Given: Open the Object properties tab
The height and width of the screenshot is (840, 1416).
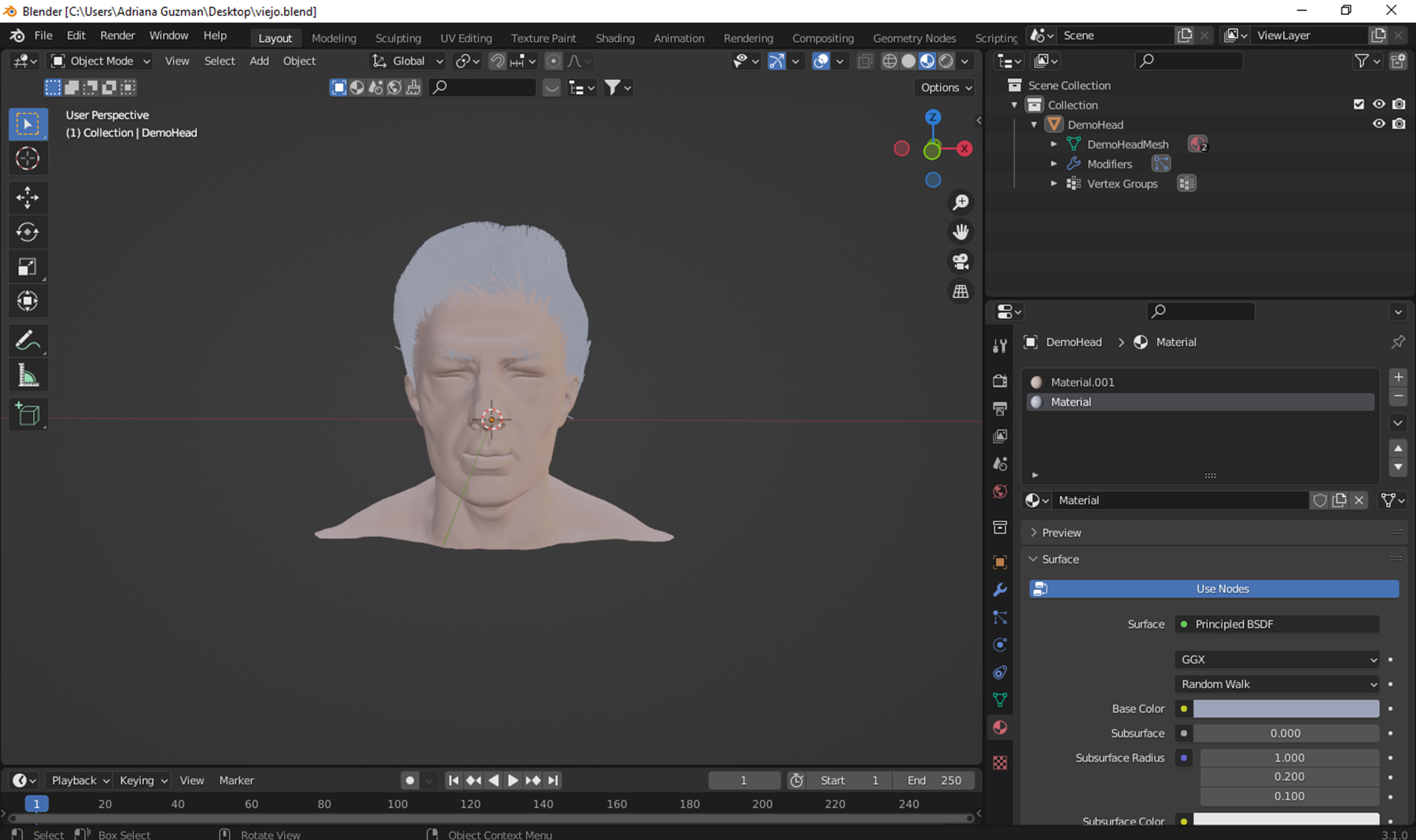Looking at the screenshot, I should coord(1000,562).
